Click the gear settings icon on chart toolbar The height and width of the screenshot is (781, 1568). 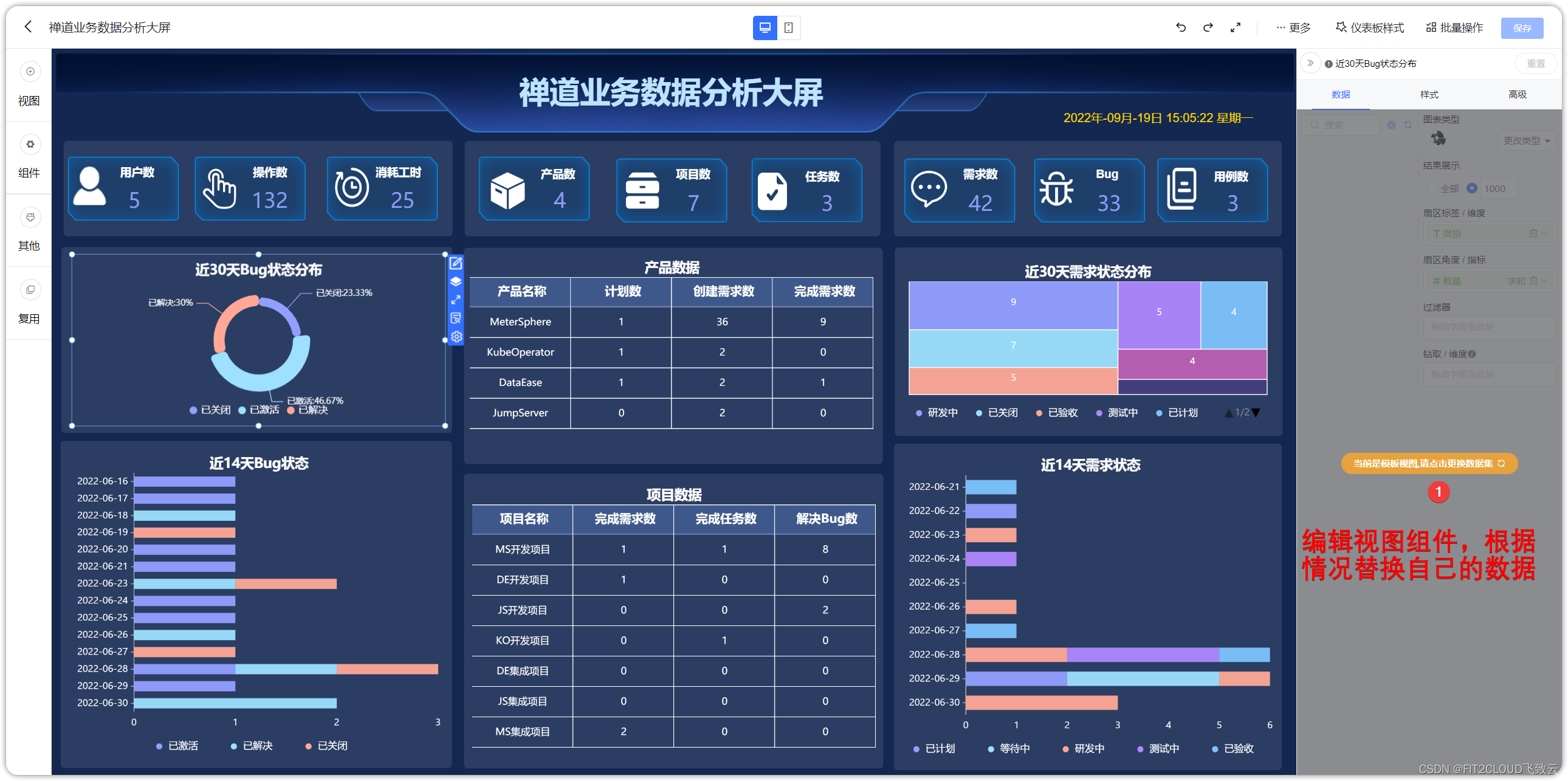[456, 337]
